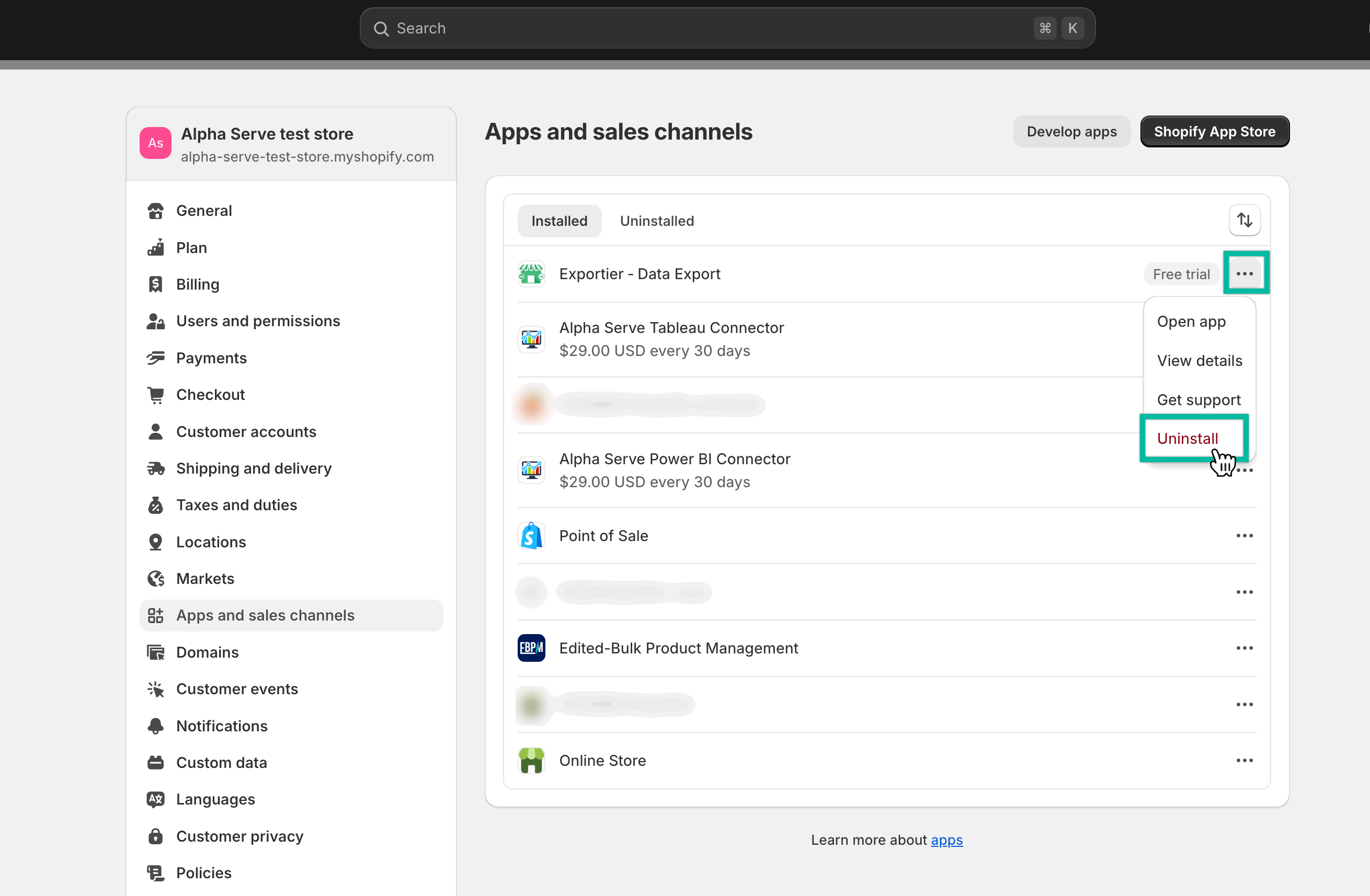Click the Exportier app icon

pos(531,274)
